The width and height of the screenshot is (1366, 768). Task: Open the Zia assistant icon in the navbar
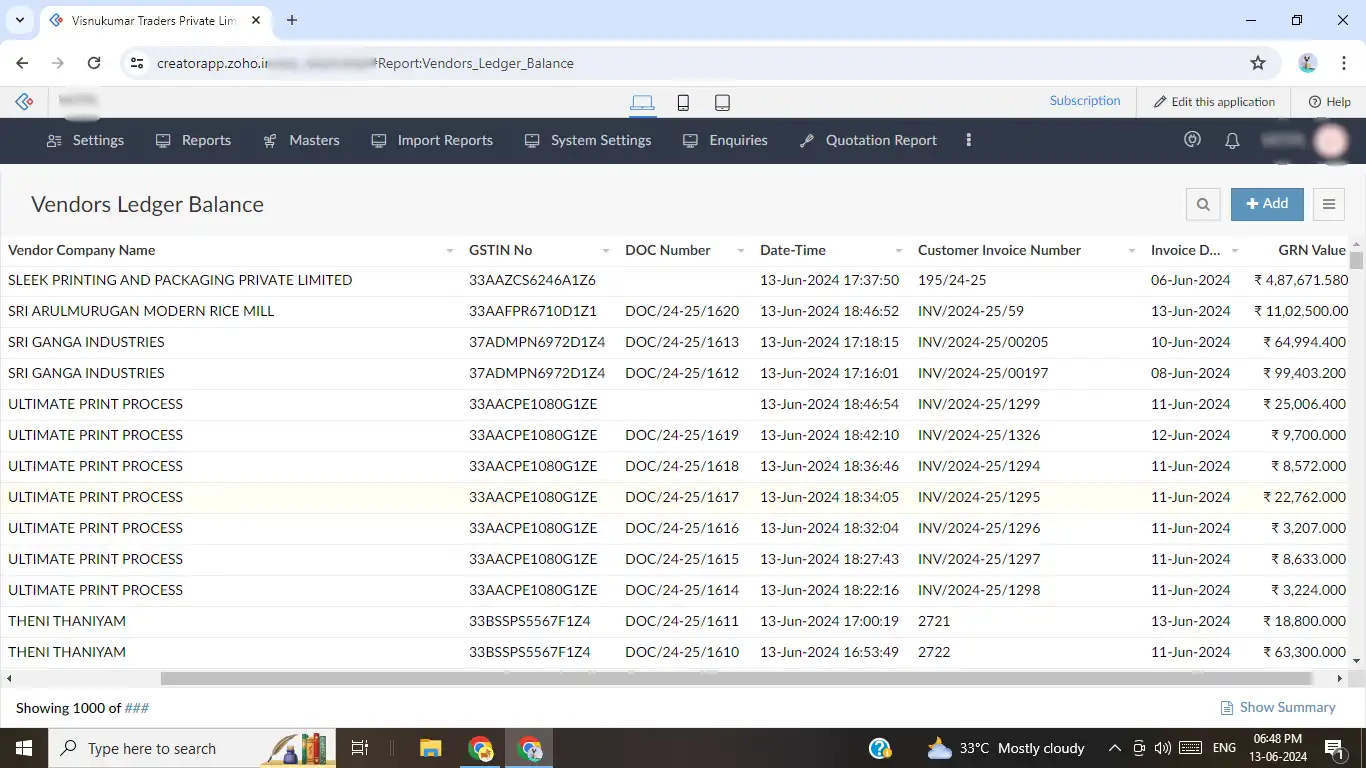pyautogui.click(x=1192, y=140)
